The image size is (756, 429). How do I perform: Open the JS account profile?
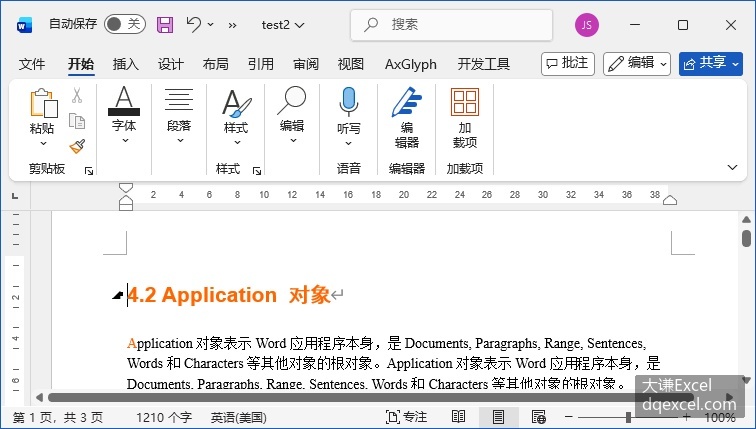[x=586, y=25]
